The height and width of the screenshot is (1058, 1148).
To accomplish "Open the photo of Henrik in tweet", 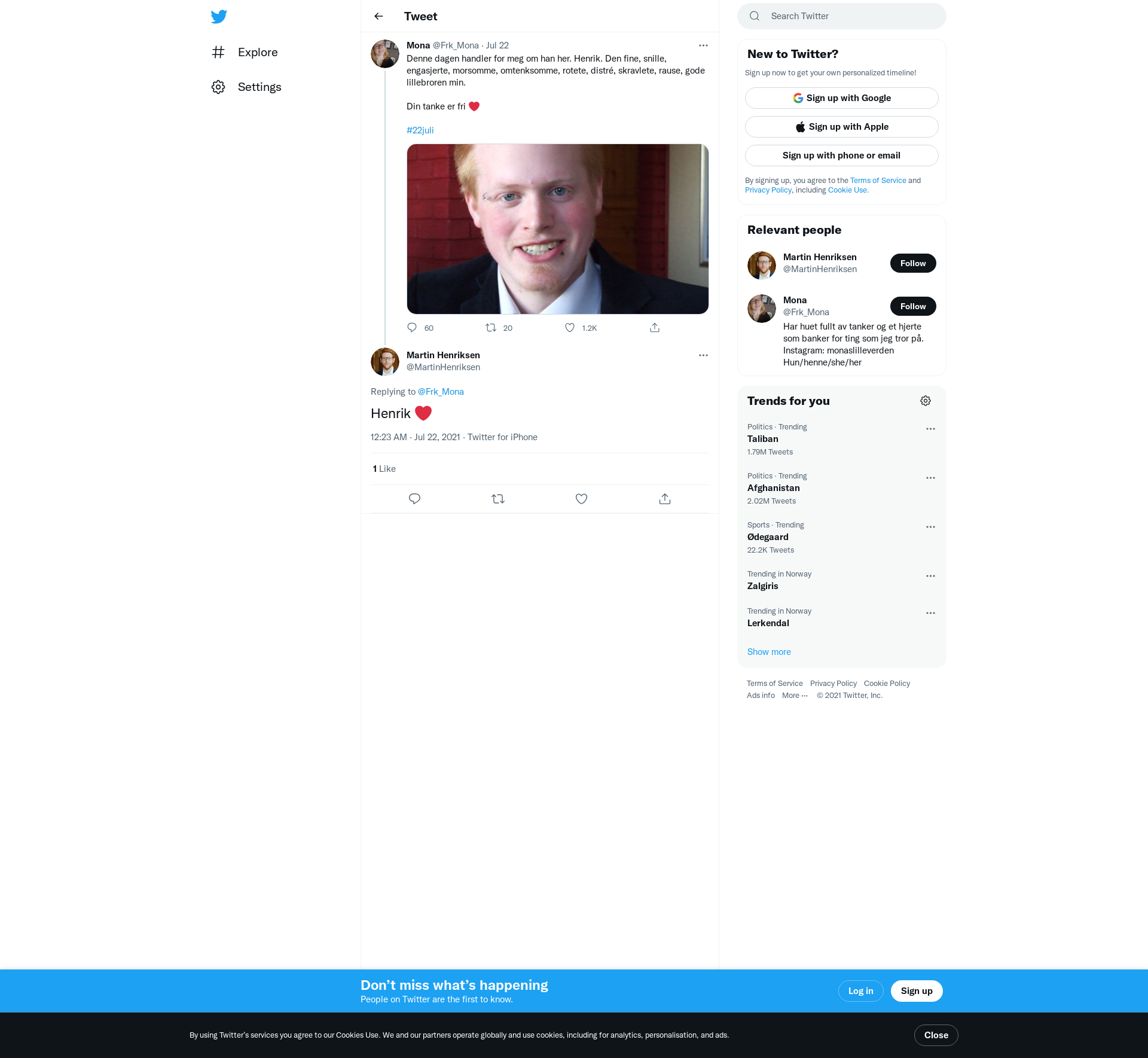I will click(557, 229).
